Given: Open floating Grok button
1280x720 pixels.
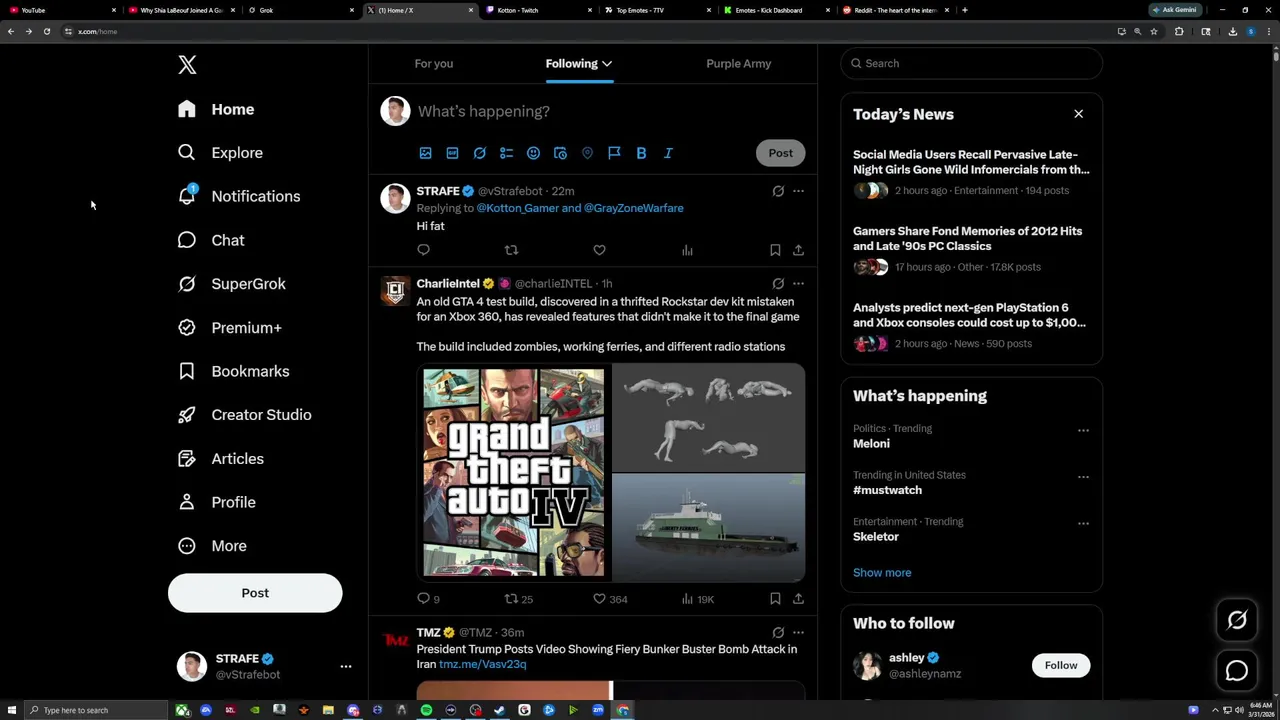Looking at the screenshot, I should point(1237,621).
